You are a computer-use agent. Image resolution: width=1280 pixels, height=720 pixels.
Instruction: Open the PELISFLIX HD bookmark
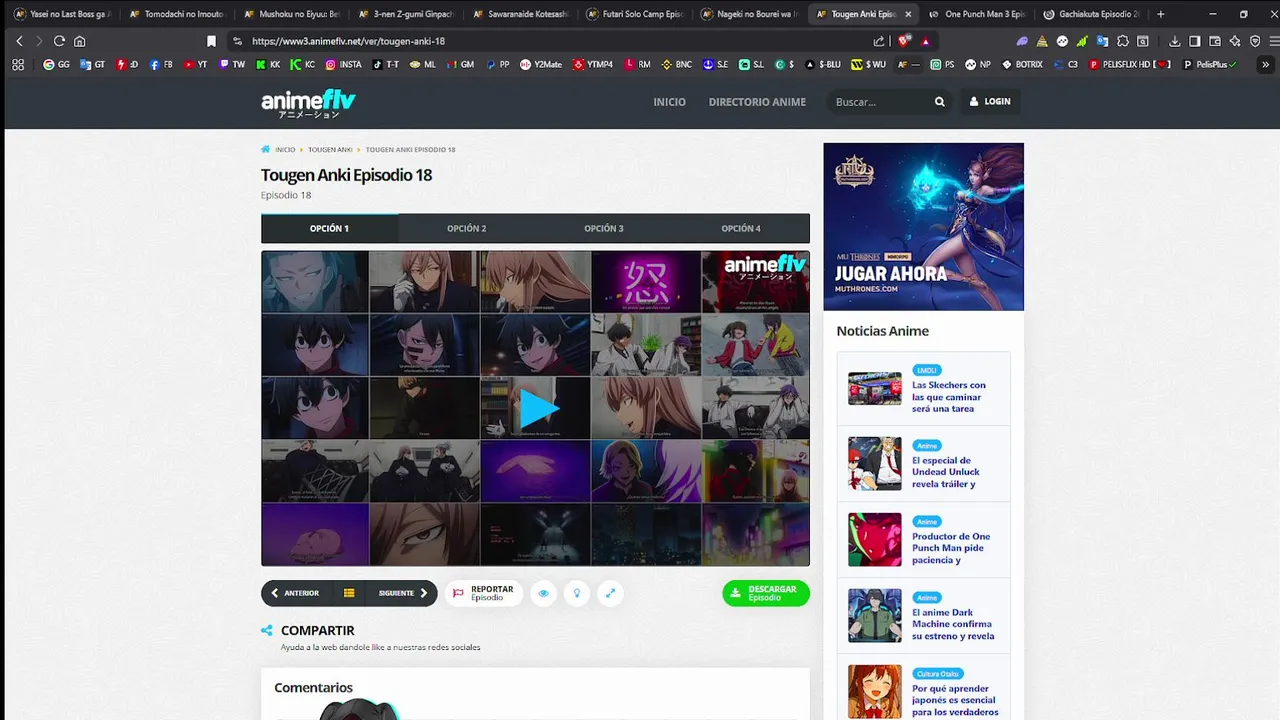[1129, 64]
